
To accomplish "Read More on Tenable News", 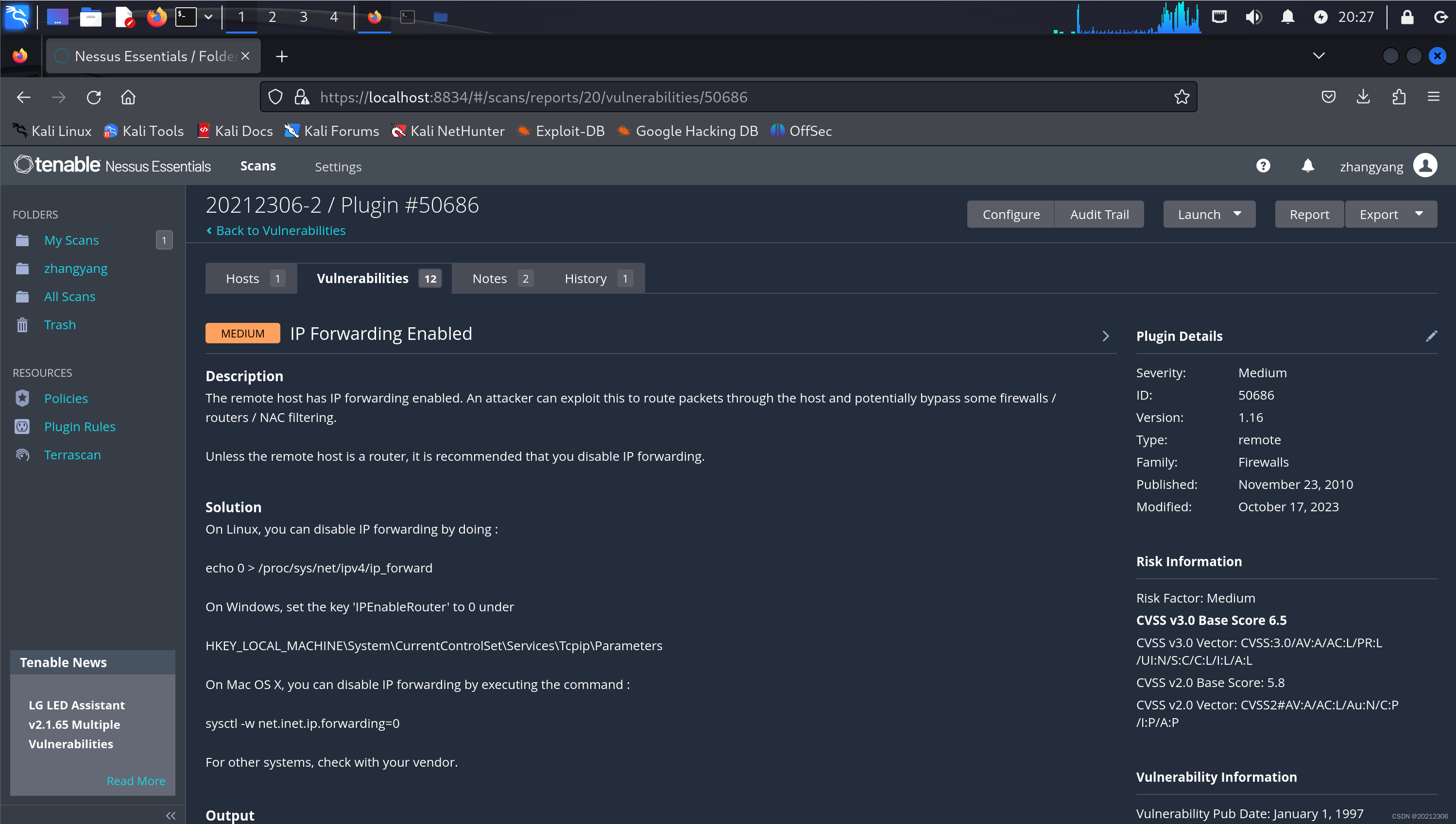I will click(136, 781).
